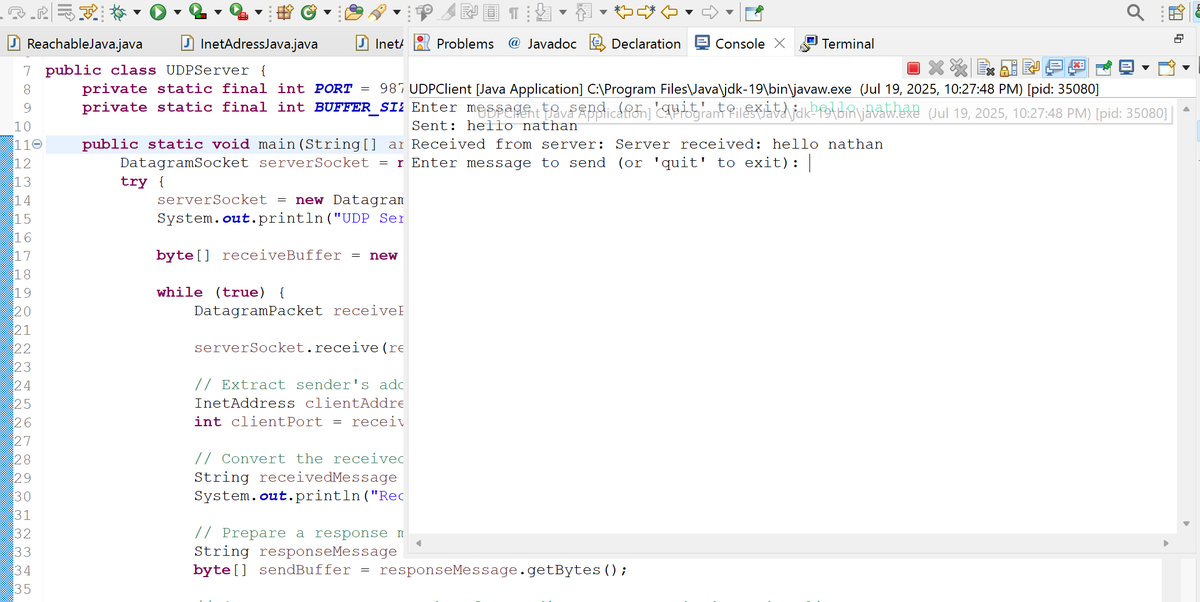Click the Console input prompt line
This screenshot has width=1200, height=602.
click(x=605, y=163)
